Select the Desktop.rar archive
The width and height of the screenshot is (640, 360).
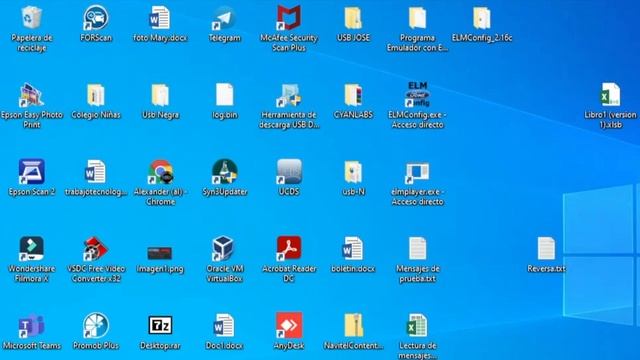click(x=160, y=325)
